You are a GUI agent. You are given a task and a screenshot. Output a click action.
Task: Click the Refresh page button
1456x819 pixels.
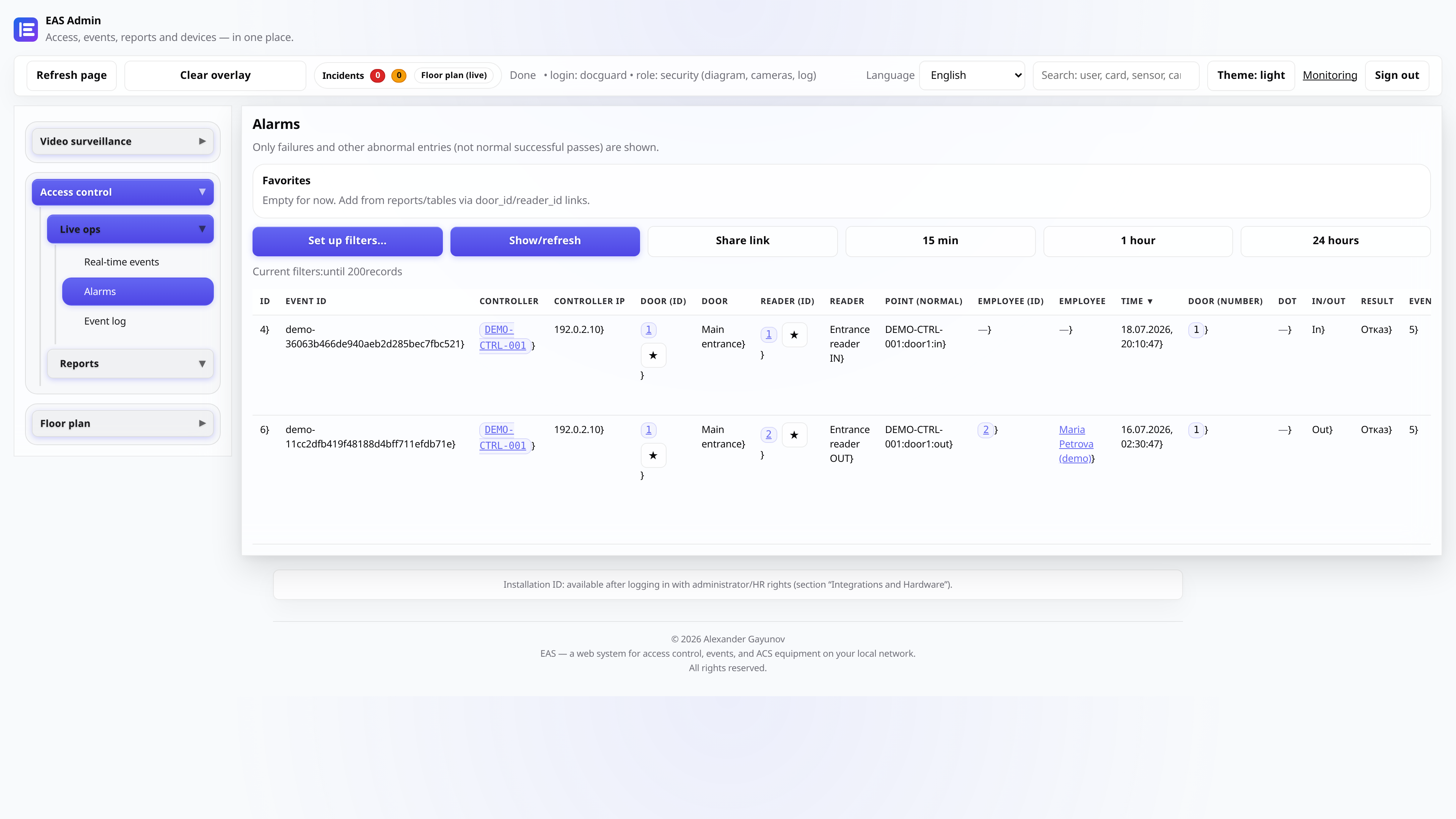[71, 75]
